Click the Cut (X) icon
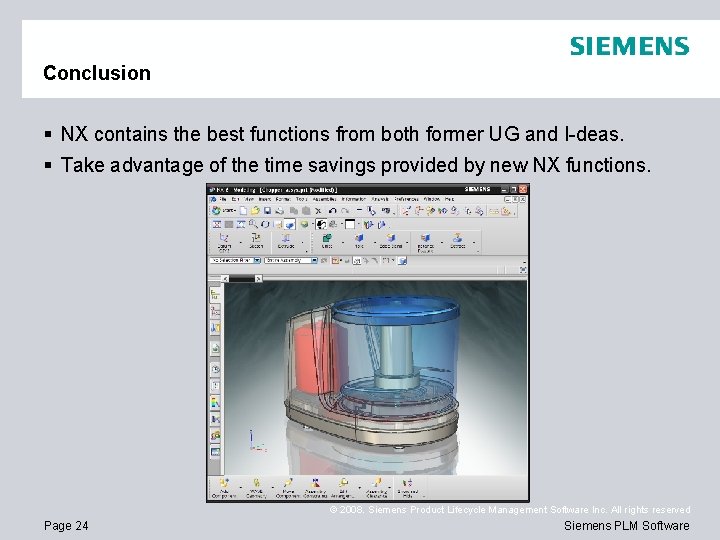This screenshot has height=540, width=720. click(317, 211)
